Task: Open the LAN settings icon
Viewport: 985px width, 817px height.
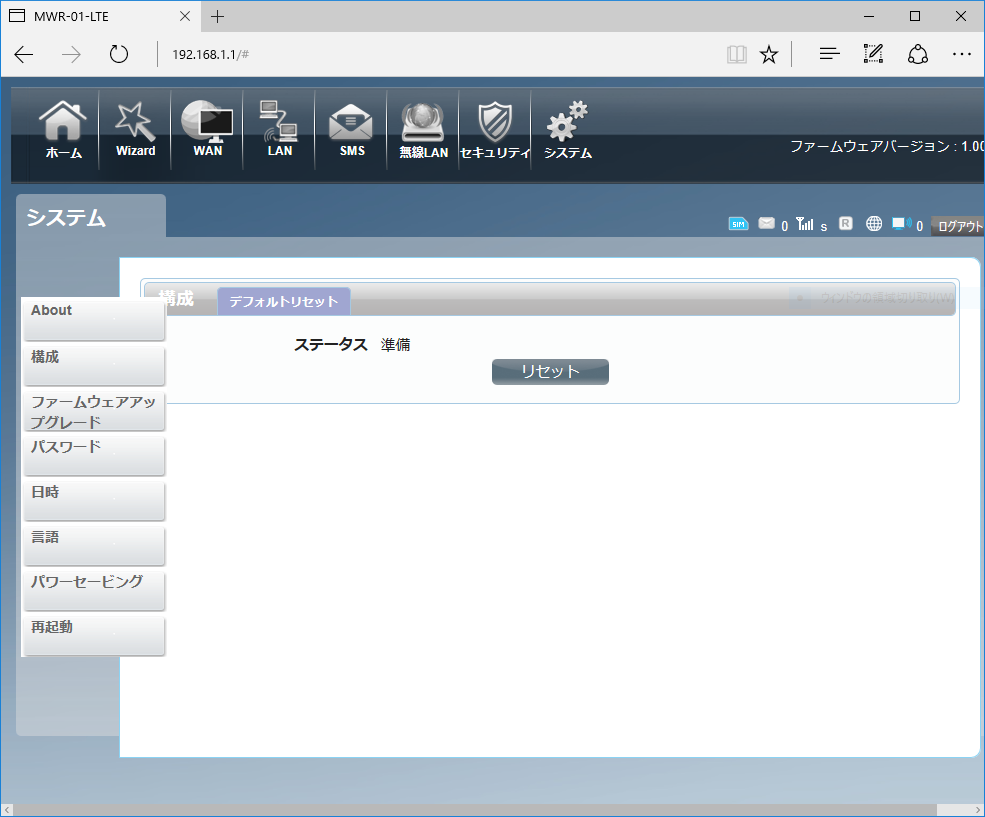Action: pyautogui.click(x=279, y=130)
